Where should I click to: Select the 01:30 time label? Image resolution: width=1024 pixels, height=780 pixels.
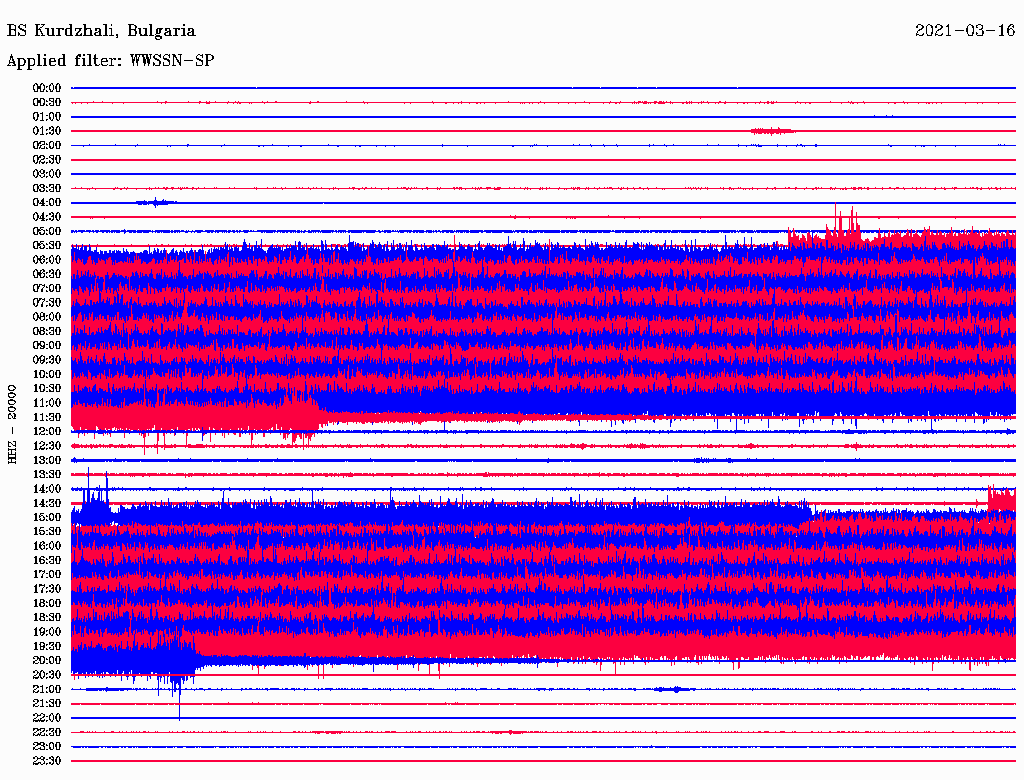tap(47, 131)
